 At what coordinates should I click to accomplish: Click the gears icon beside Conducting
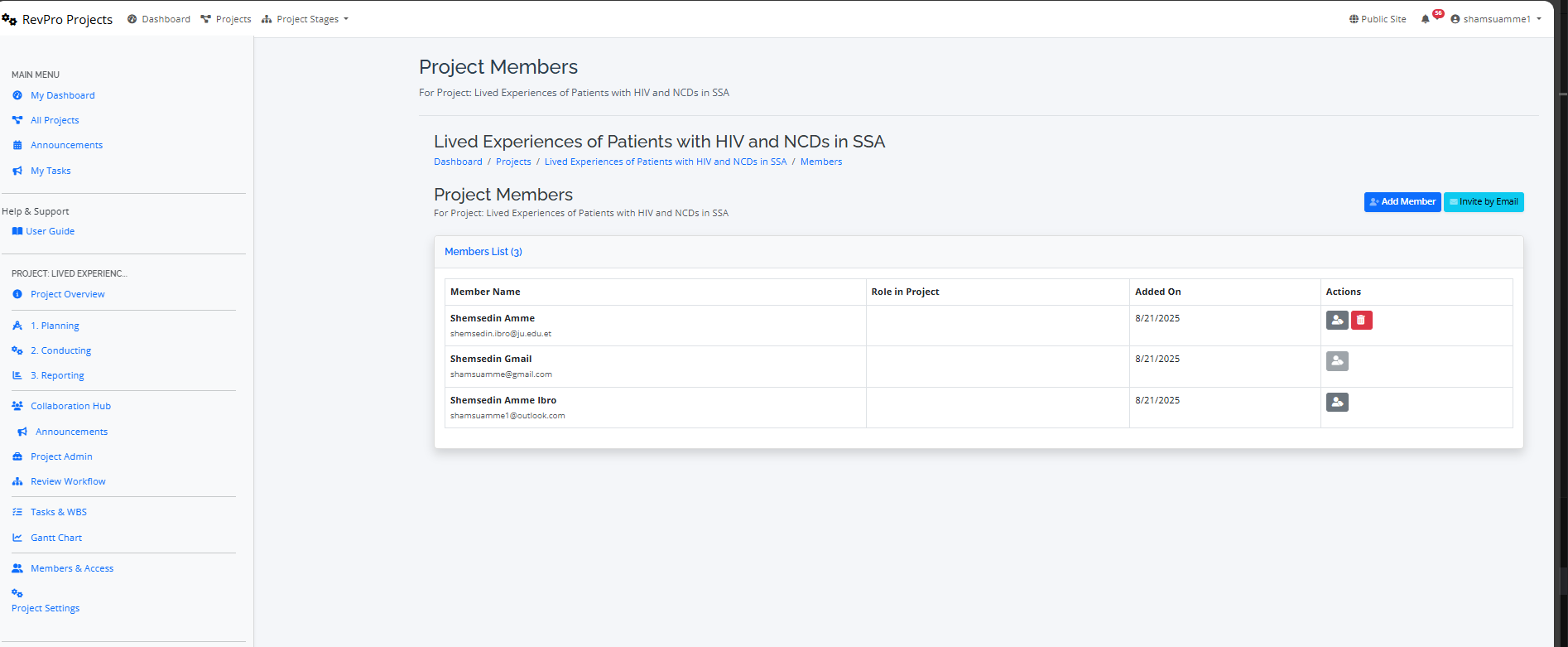(17, 350)
